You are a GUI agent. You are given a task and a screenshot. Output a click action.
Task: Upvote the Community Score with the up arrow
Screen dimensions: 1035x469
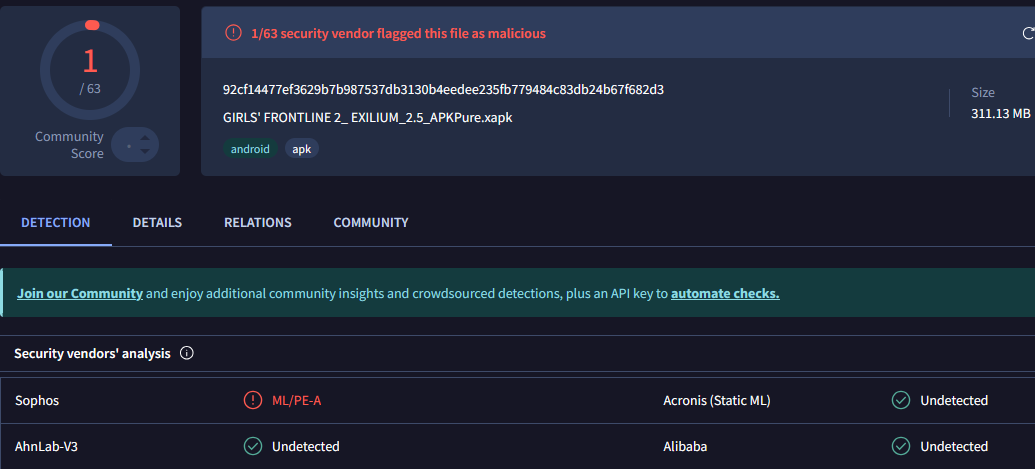click(x=145, y=138)
